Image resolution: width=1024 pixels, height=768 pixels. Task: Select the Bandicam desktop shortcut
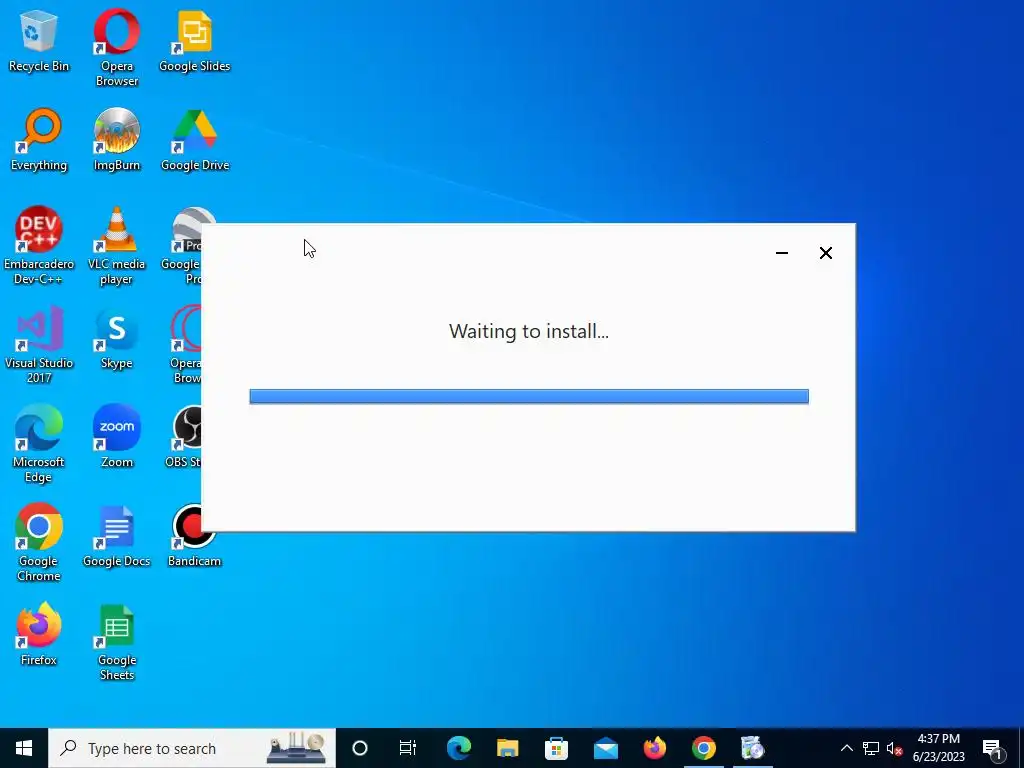tap(194, 536)
